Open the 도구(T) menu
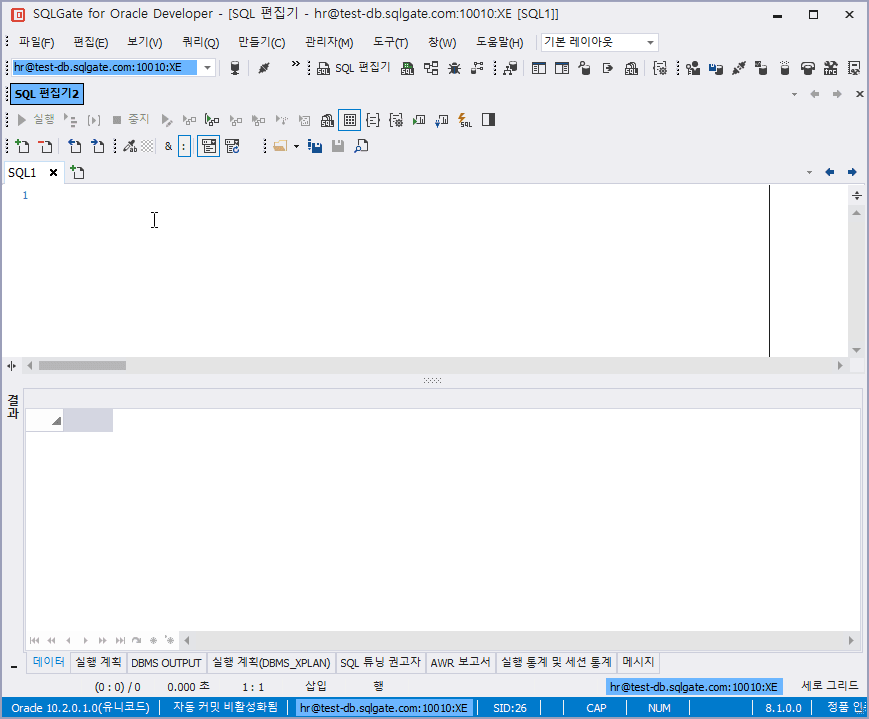The image size is (869, 719). pyautogui.click(x=390, y=43)
